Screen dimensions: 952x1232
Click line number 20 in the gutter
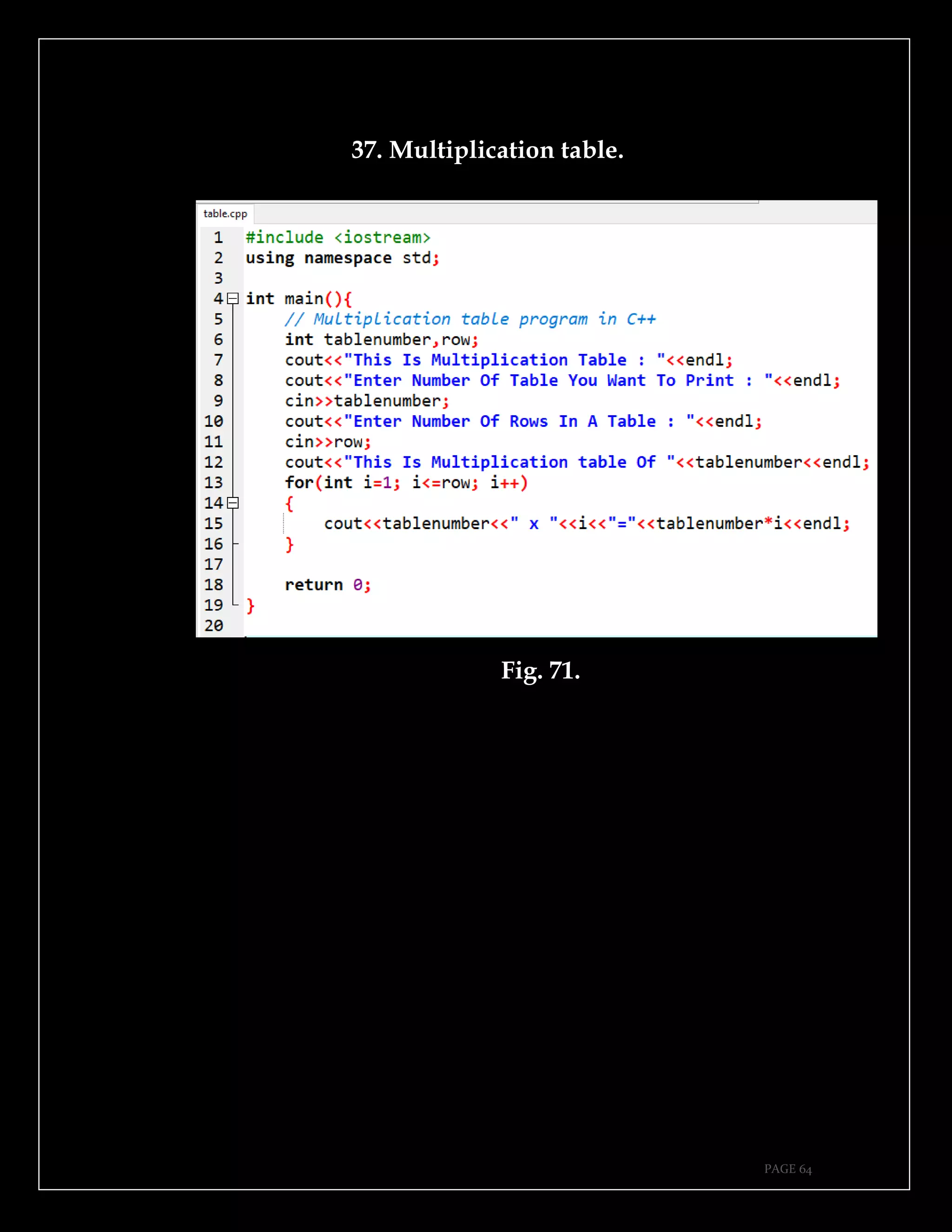214,626
